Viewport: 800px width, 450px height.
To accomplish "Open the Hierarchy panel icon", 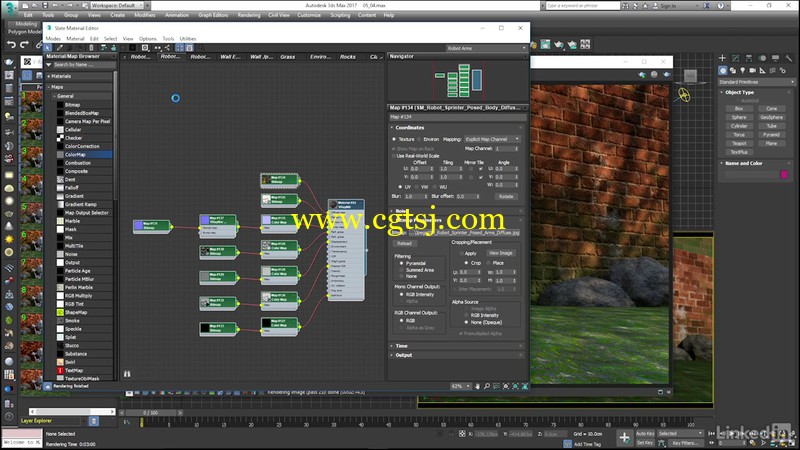I will (x=748, y=58).
